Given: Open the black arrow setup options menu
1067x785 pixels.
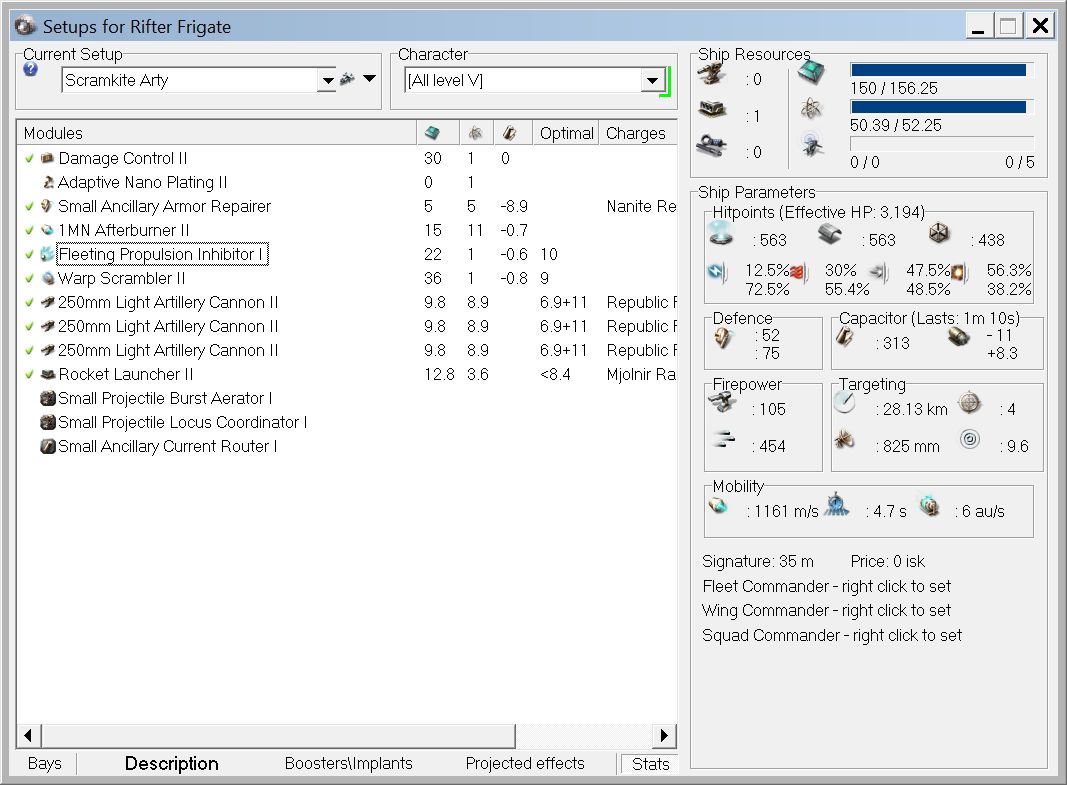Looking at the screenshot, I should click(x=369, y=79).
